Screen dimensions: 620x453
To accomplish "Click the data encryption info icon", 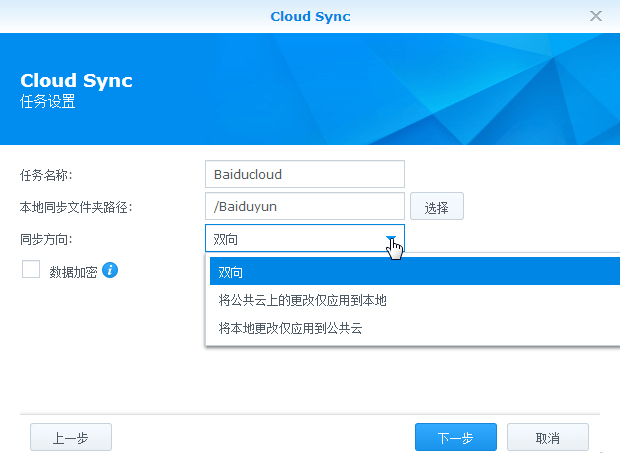I will coord(111,270).
